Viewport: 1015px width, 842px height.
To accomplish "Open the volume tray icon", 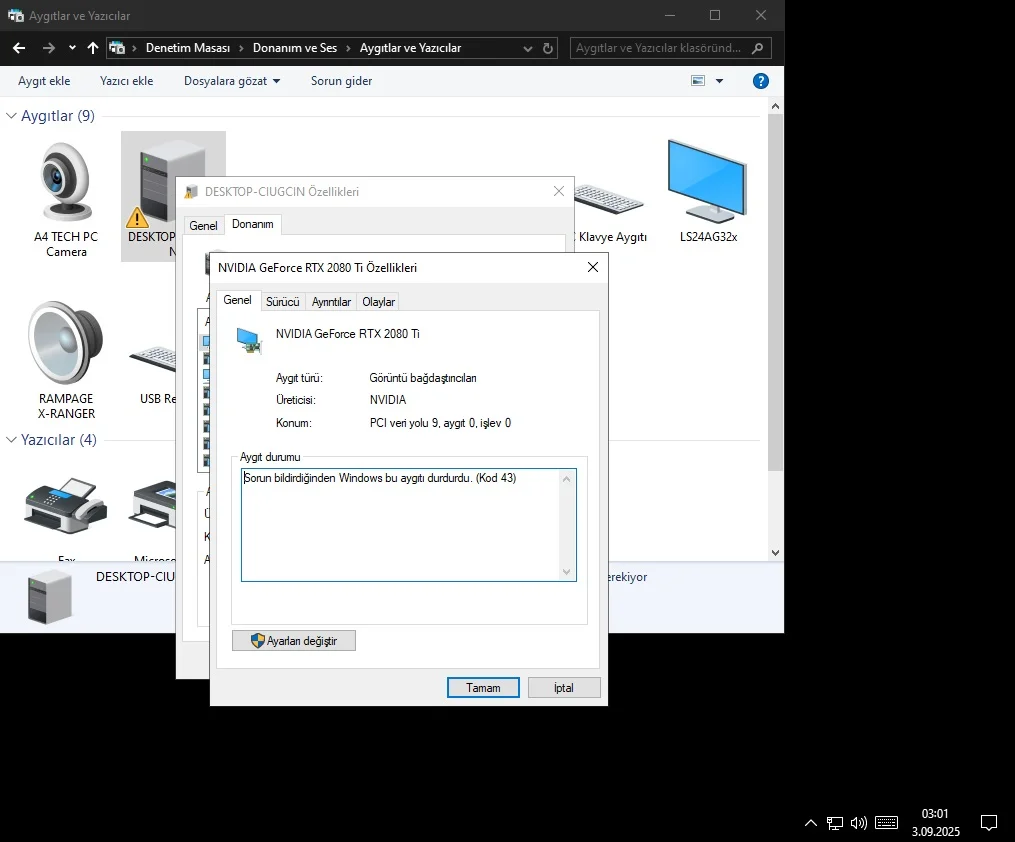I will coord(858,823).
